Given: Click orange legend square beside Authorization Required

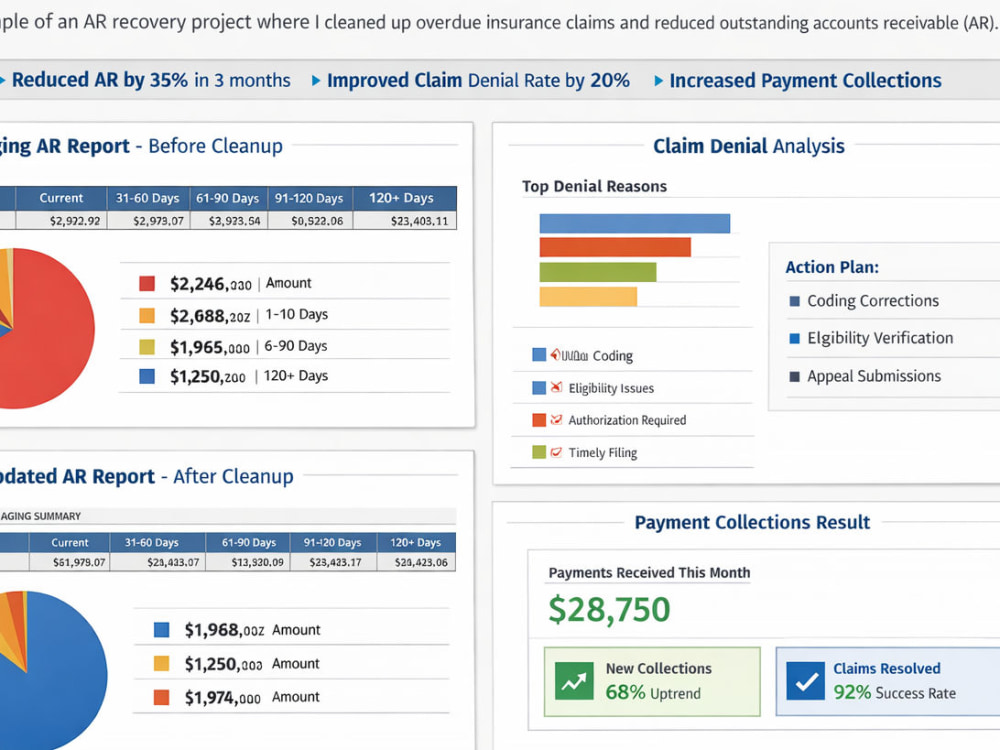Looking at the screenshot, I should 539,420.
